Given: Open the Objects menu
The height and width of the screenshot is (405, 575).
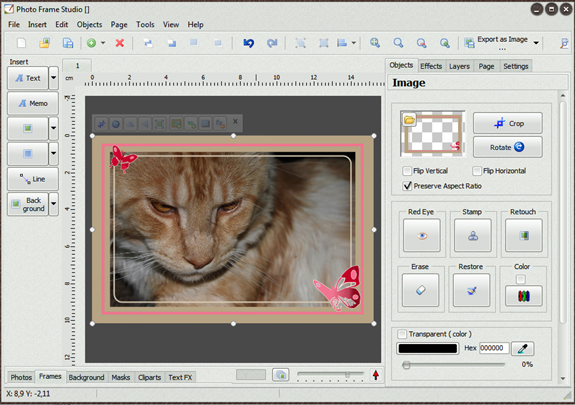Looking at the screenshot, I should (89, 25).
